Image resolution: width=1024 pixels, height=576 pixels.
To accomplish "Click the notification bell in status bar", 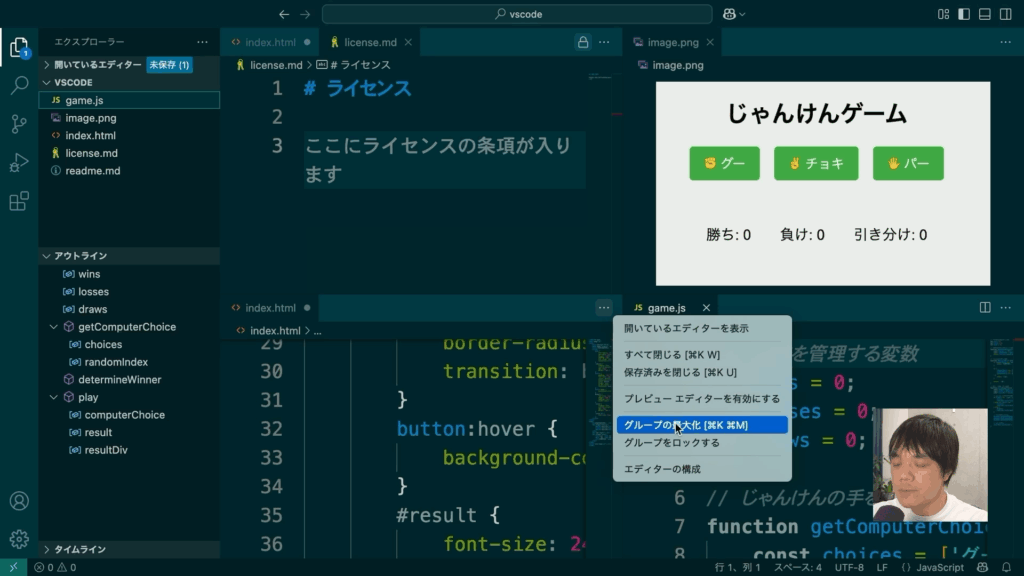I will tap(1005, 567).
